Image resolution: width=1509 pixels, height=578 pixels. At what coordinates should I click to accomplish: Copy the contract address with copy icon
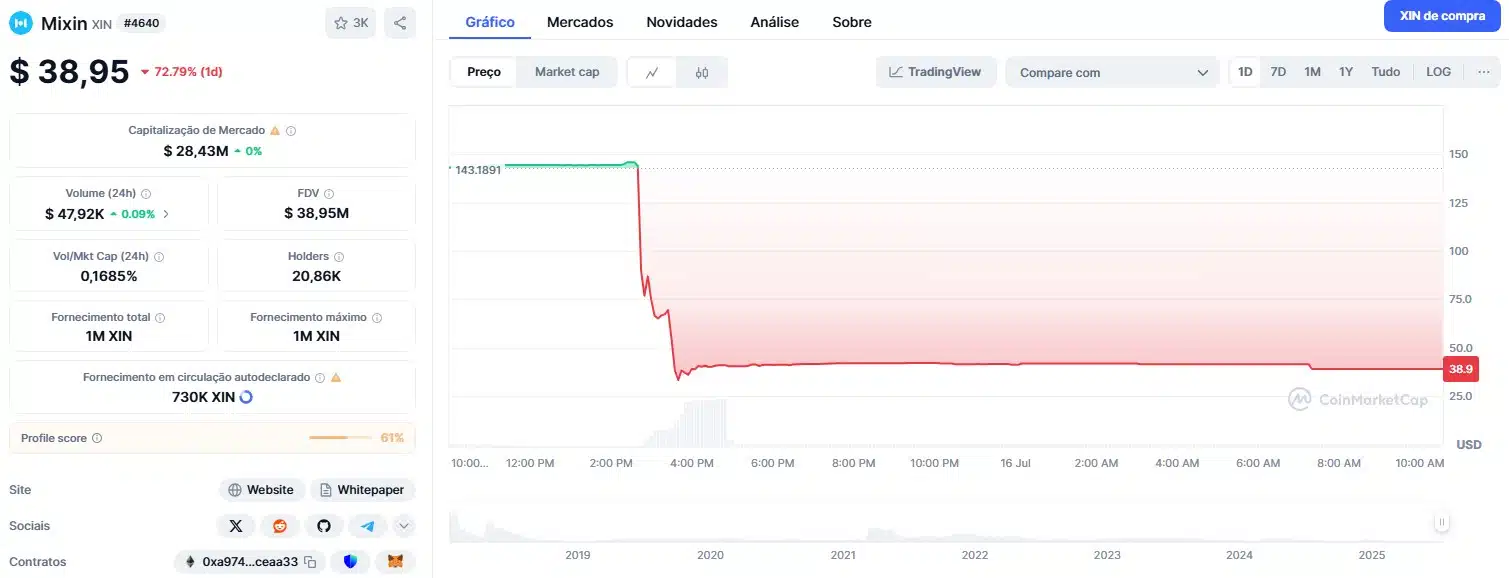(311, 562)
